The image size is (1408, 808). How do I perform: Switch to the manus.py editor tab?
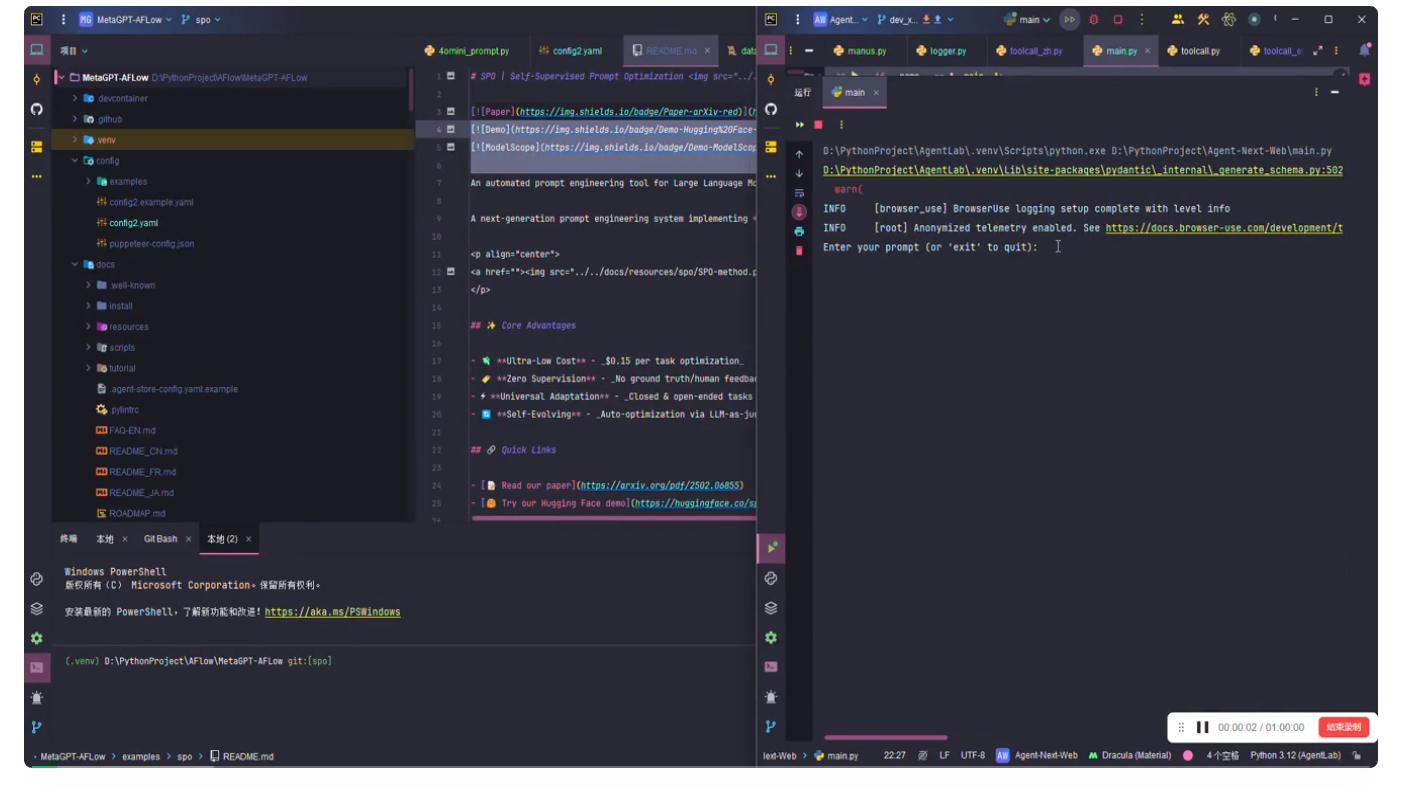[x=859, y=51]
